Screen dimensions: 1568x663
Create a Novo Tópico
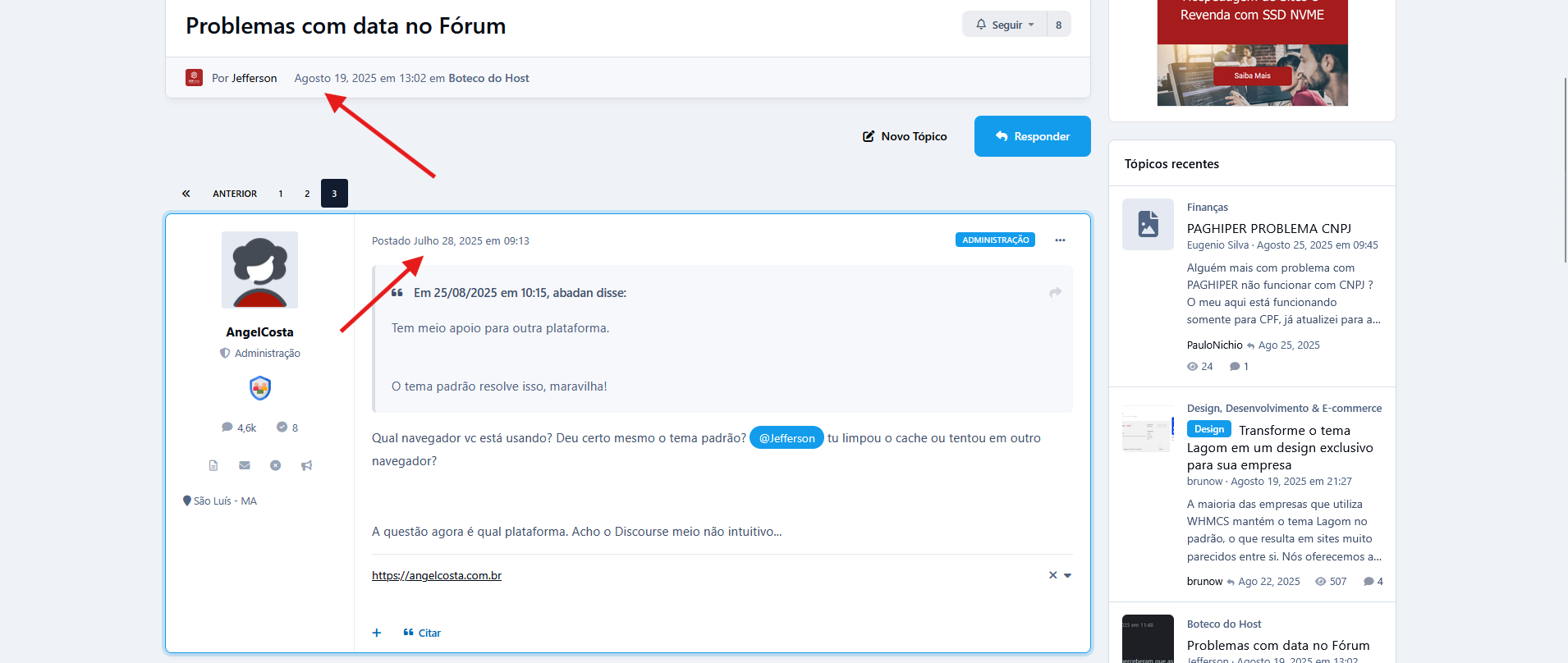(905, 136)
